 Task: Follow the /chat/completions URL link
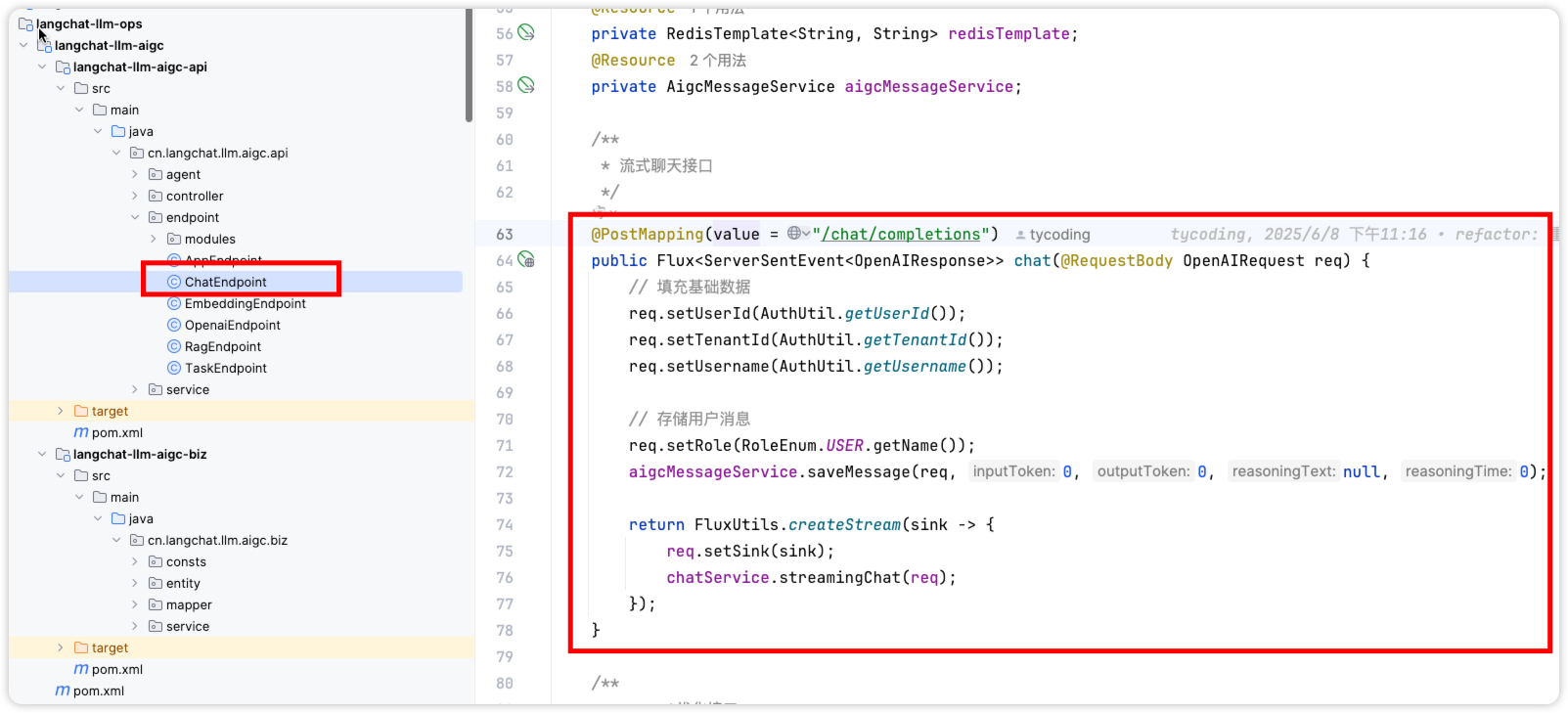[x=900, y=235]
